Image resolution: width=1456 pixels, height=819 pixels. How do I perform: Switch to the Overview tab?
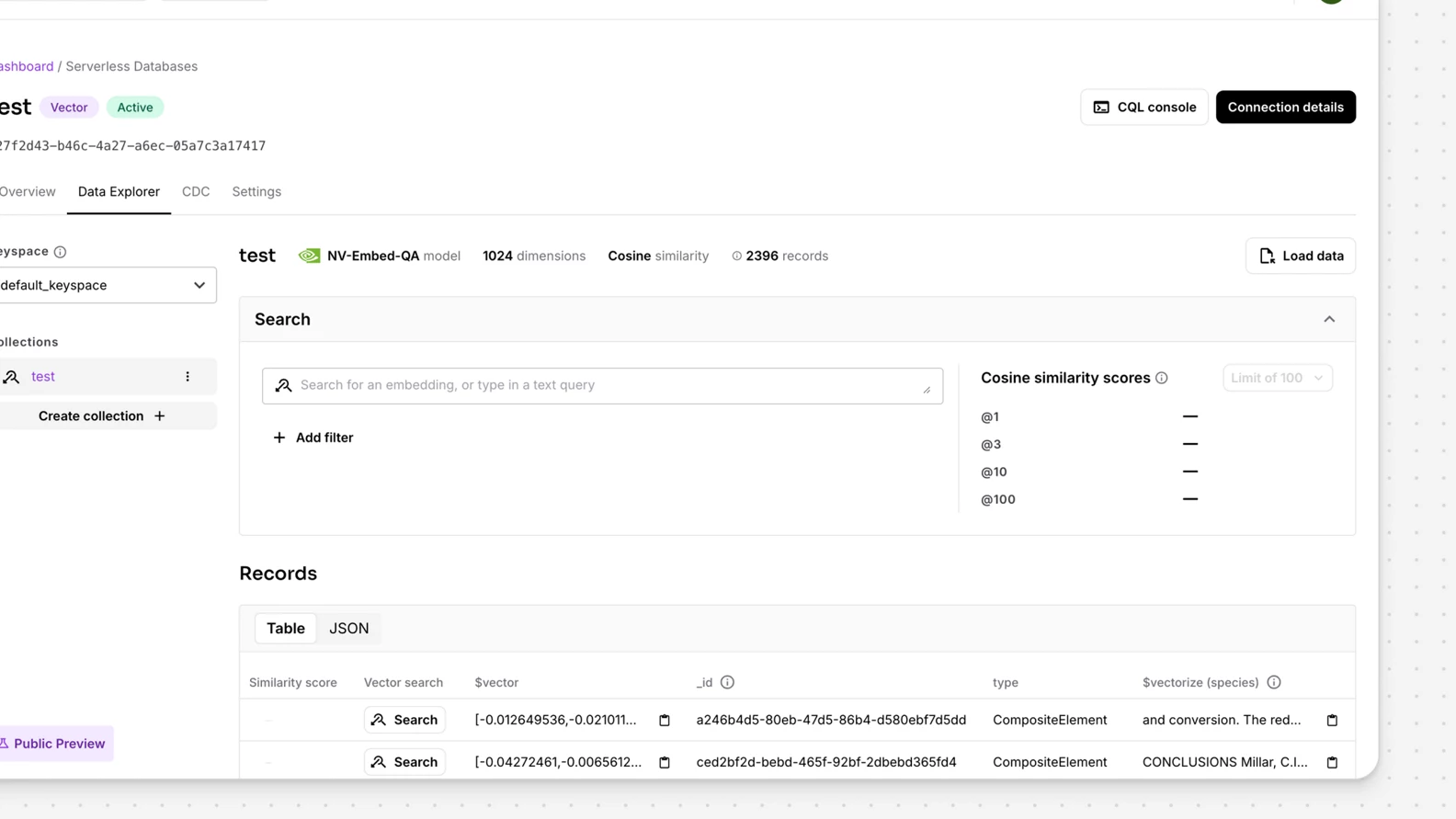pyautogui.click(x=28, y=192)
